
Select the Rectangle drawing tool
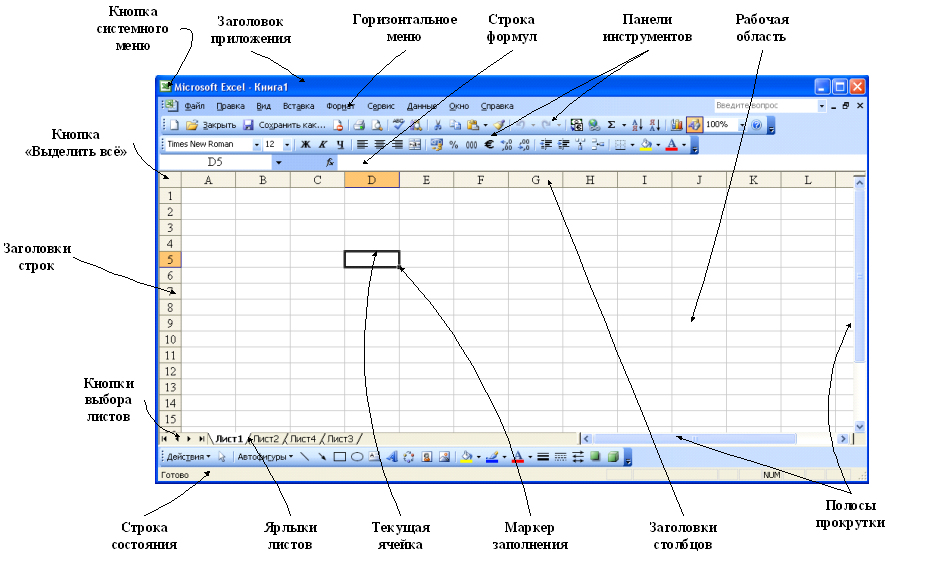tap(340, 457)
